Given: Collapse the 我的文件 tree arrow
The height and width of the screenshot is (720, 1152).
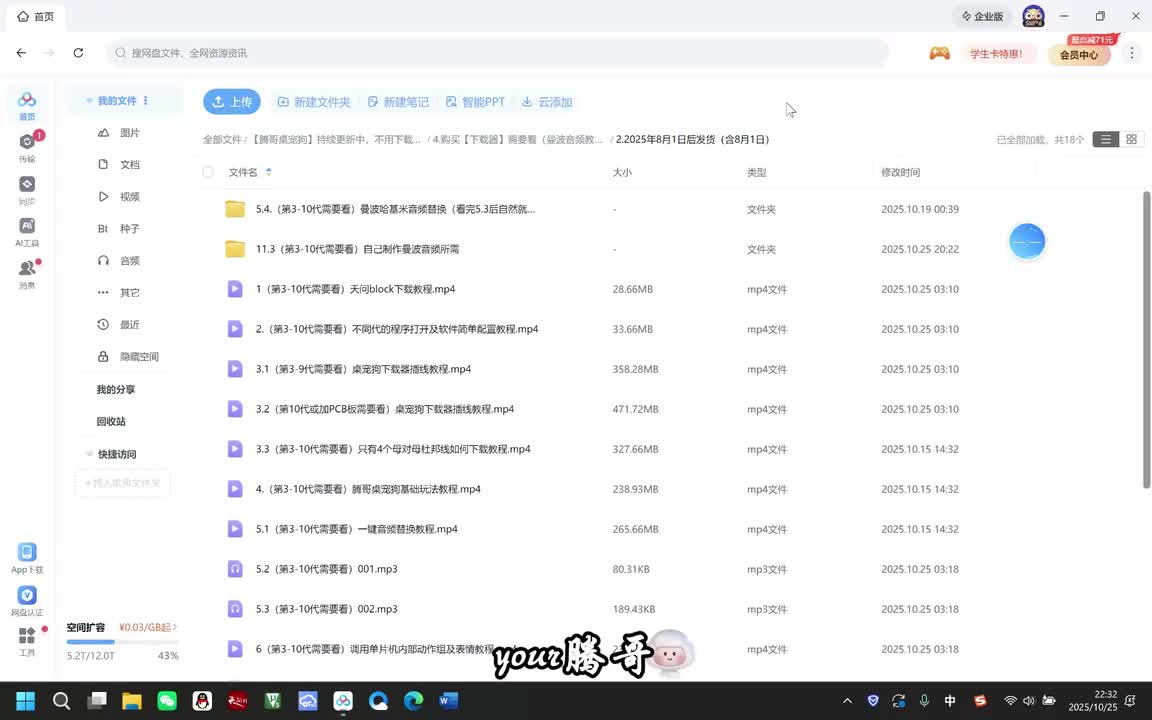Looking at the screenshot, I should click(x=89, y=101).
